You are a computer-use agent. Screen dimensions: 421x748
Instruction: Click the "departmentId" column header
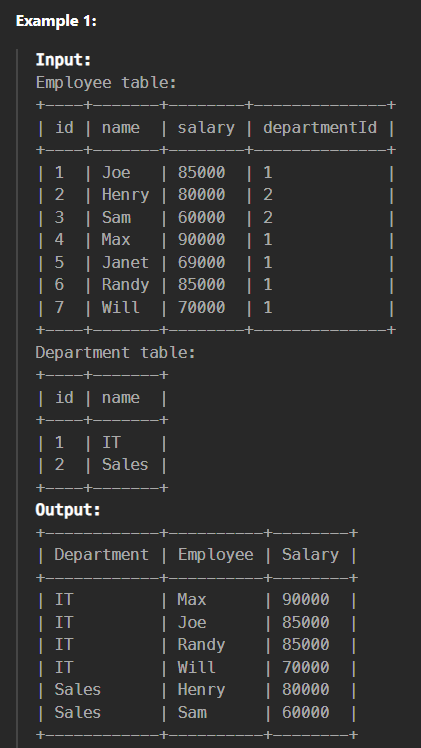coord(320,127)
